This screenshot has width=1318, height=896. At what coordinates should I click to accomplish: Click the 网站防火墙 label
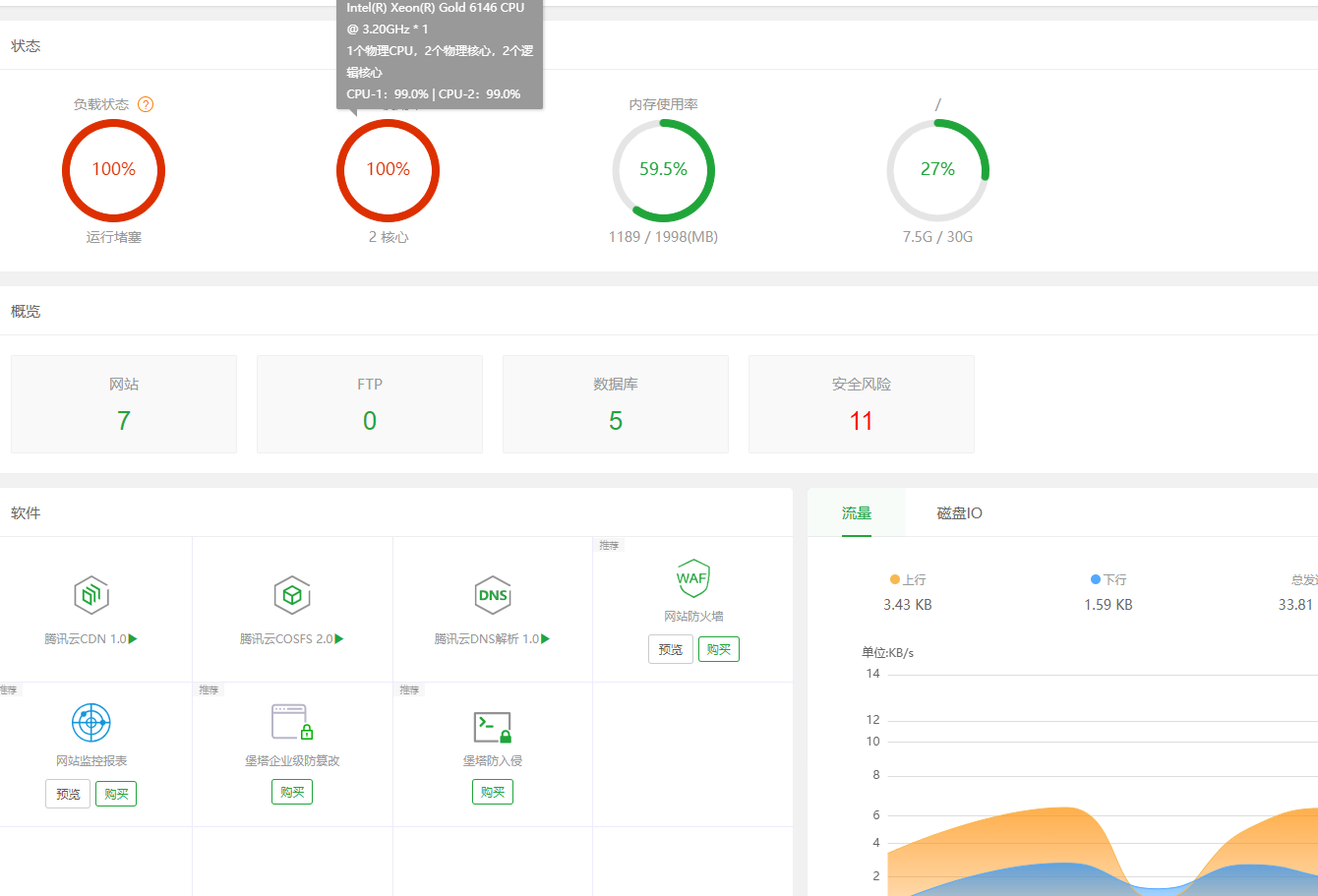click(x=693, y=617)
